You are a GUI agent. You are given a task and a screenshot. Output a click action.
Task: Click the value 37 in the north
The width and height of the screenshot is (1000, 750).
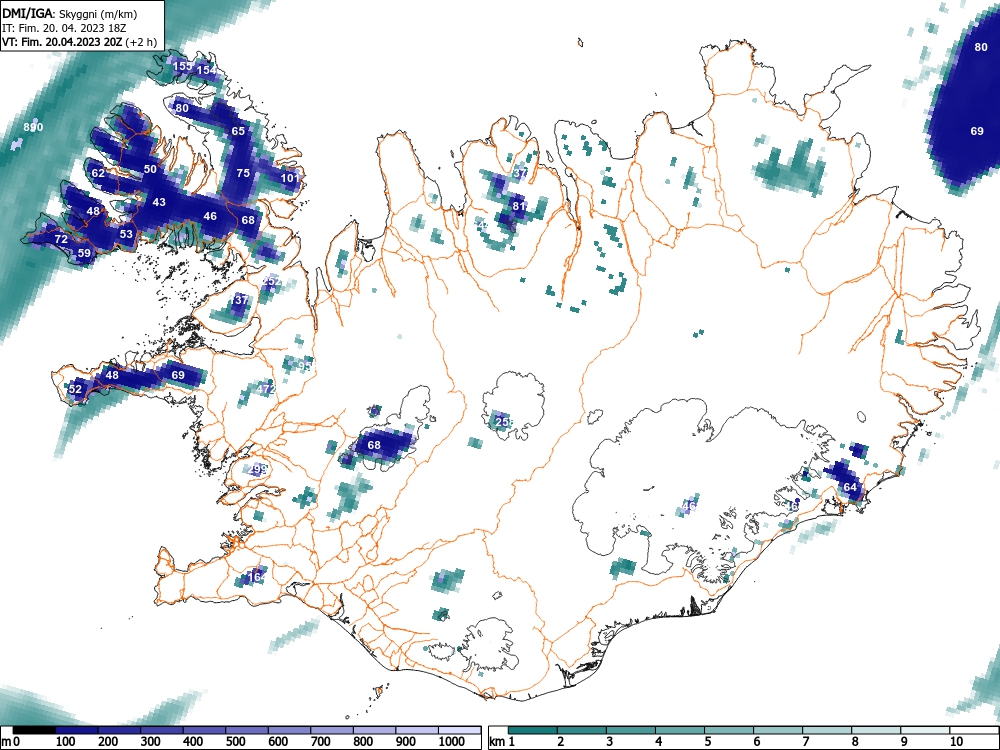(x=520, y=173)
